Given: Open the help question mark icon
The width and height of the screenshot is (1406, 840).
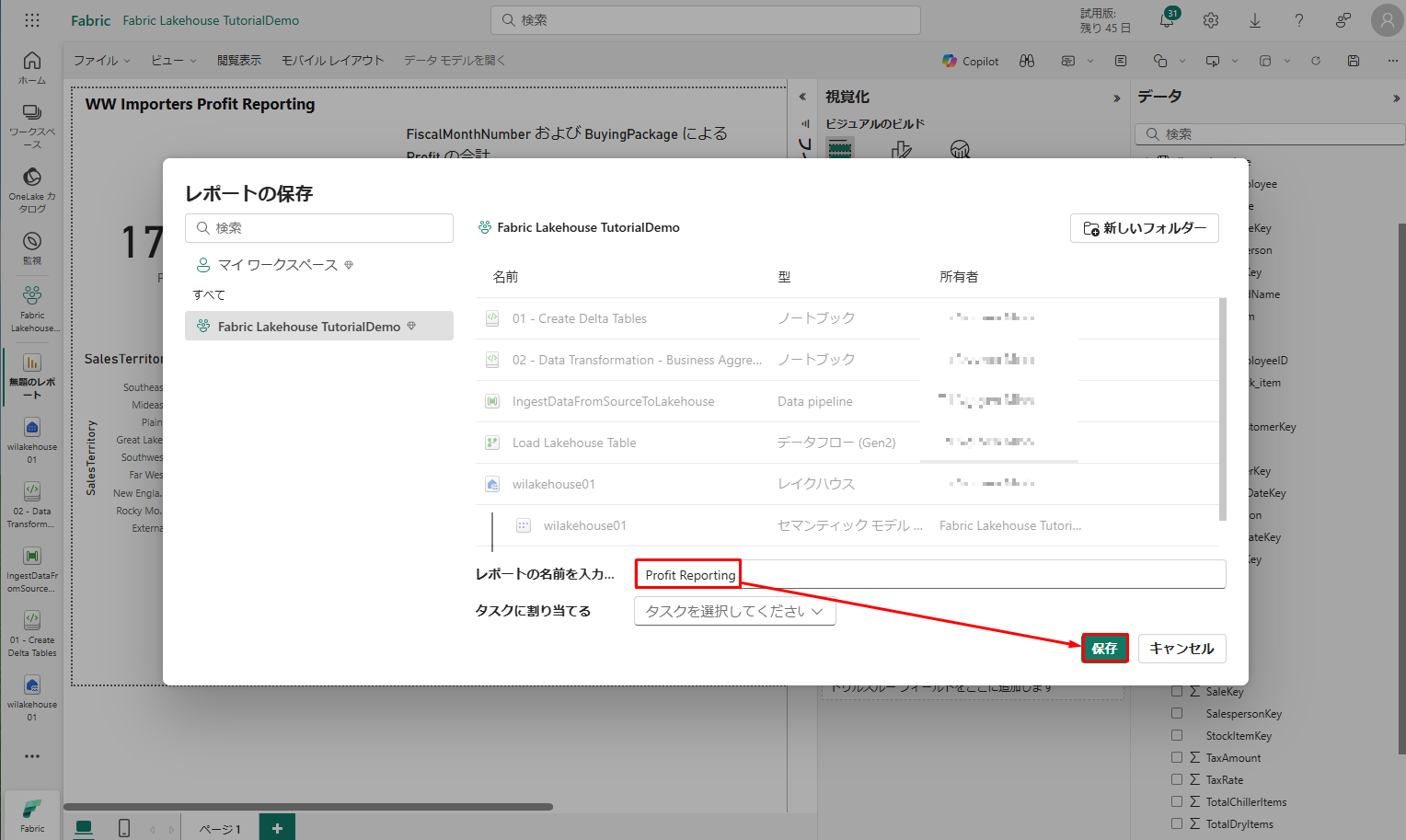Looking at the screenshot, I should pos(1298,20).
